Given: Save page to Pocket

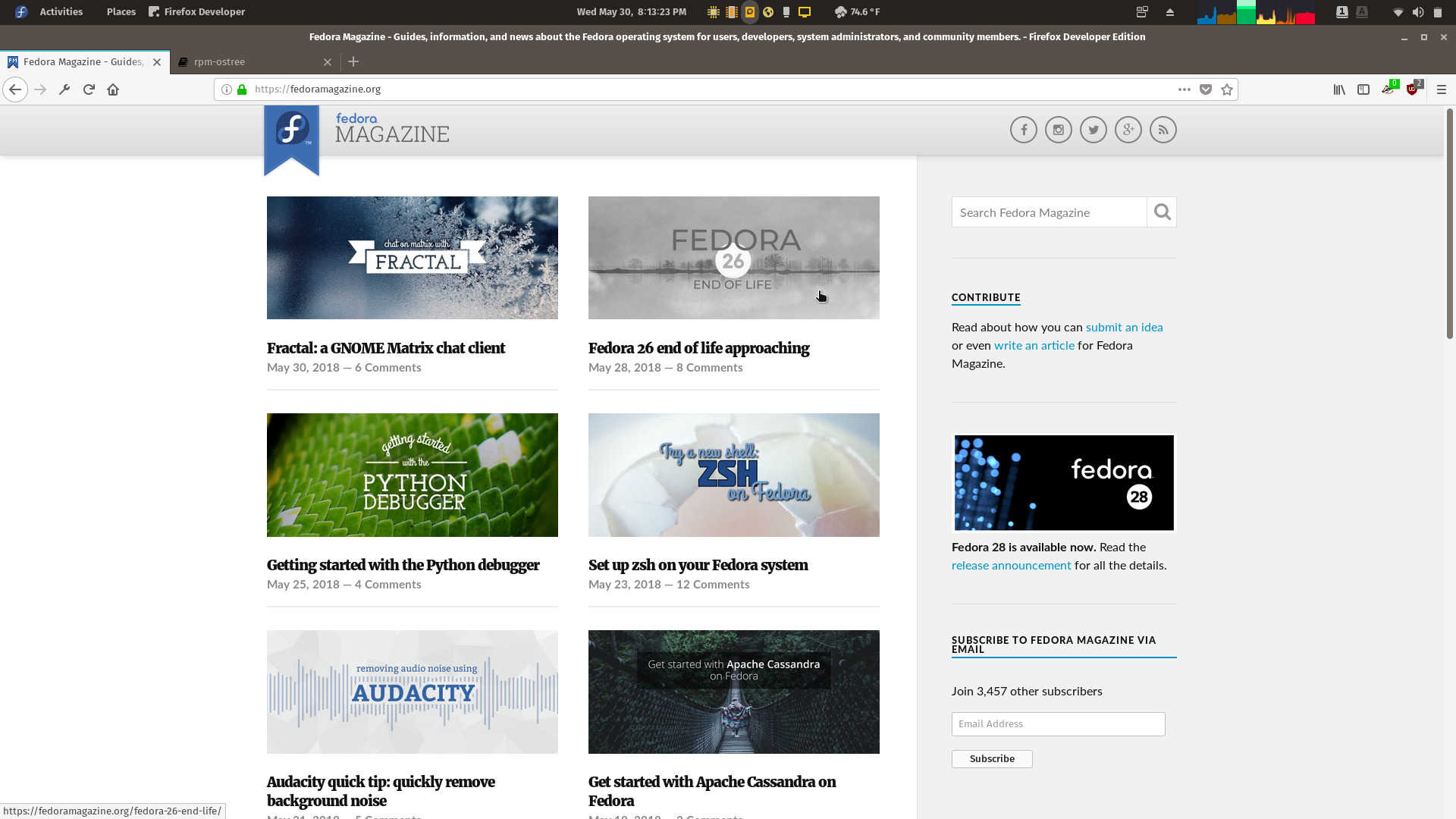Looking at the screenshot, I should [x=1206, y=89].
